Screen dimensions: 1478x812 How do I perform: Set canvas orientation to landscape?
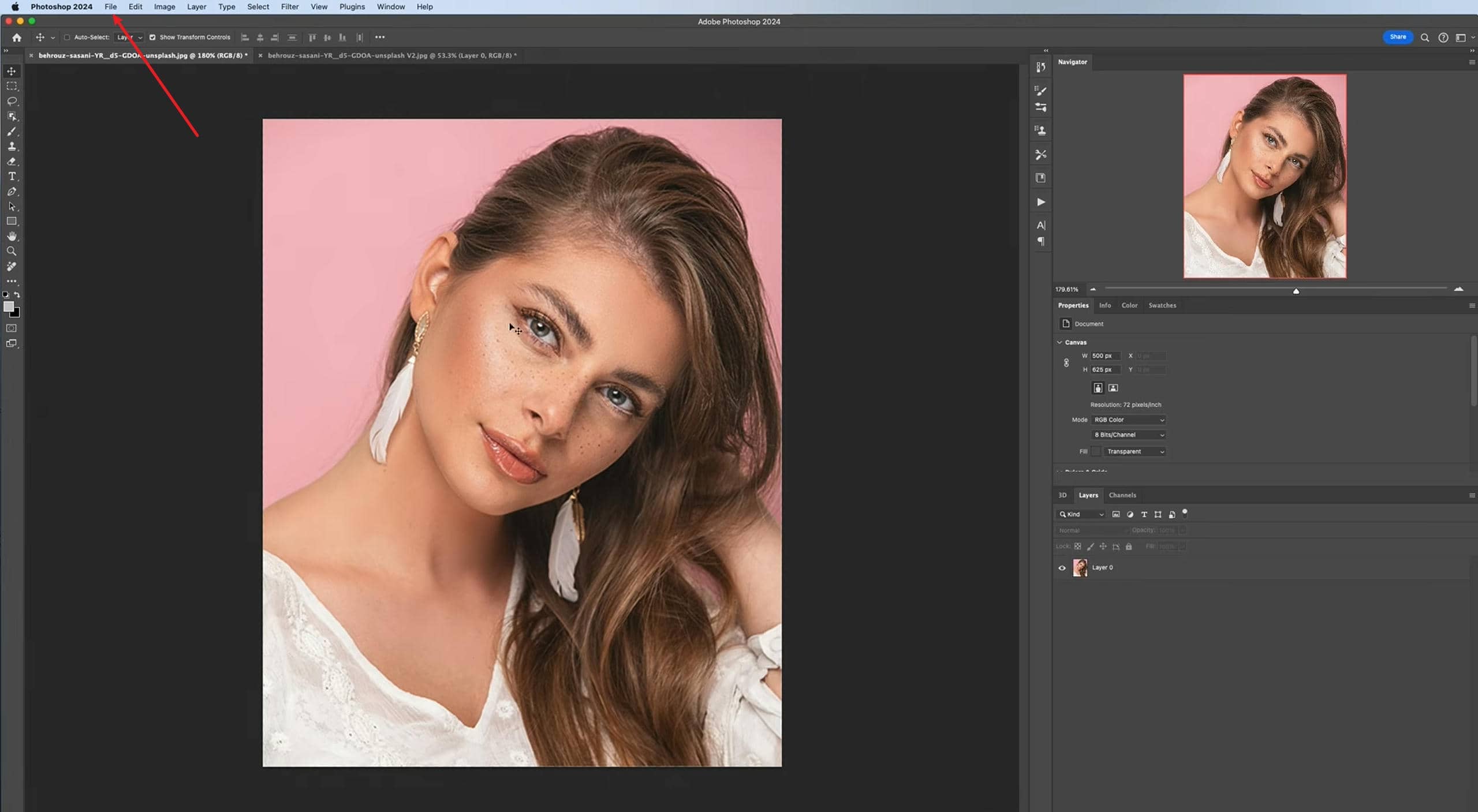(1113, 388)
